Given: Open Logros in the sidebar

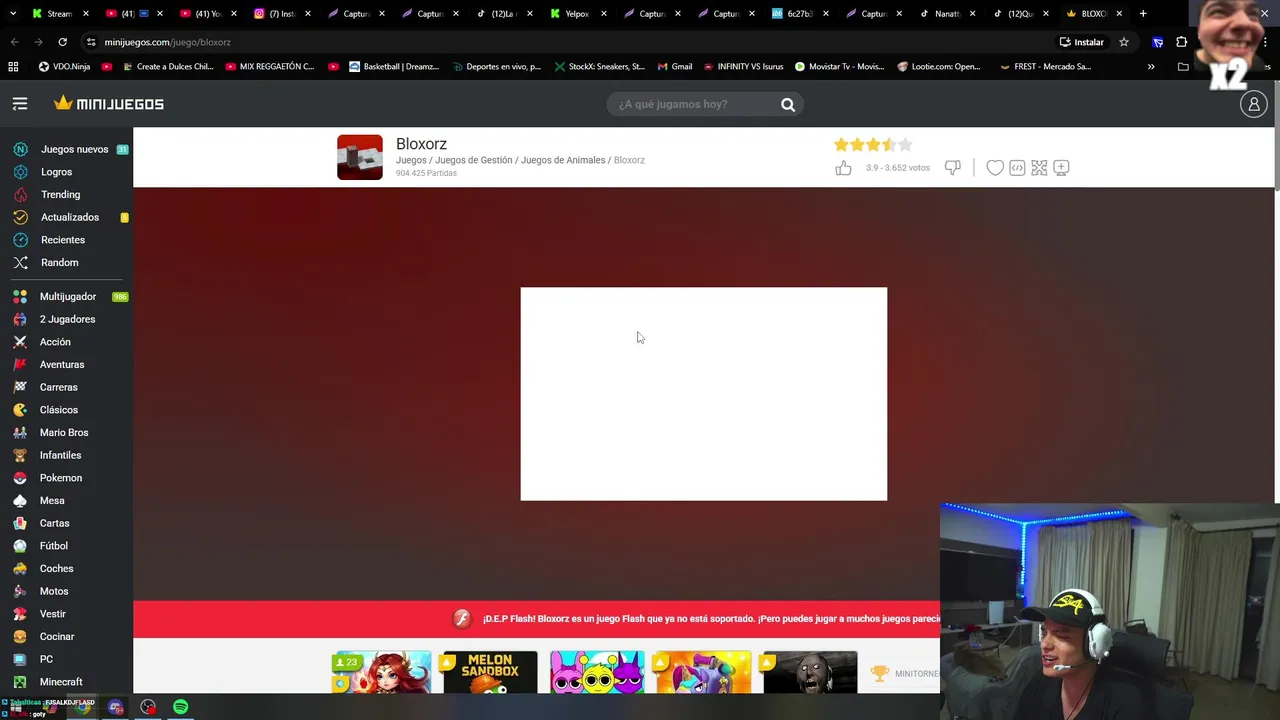Looking at the screenshot, I should coord(56,172).
